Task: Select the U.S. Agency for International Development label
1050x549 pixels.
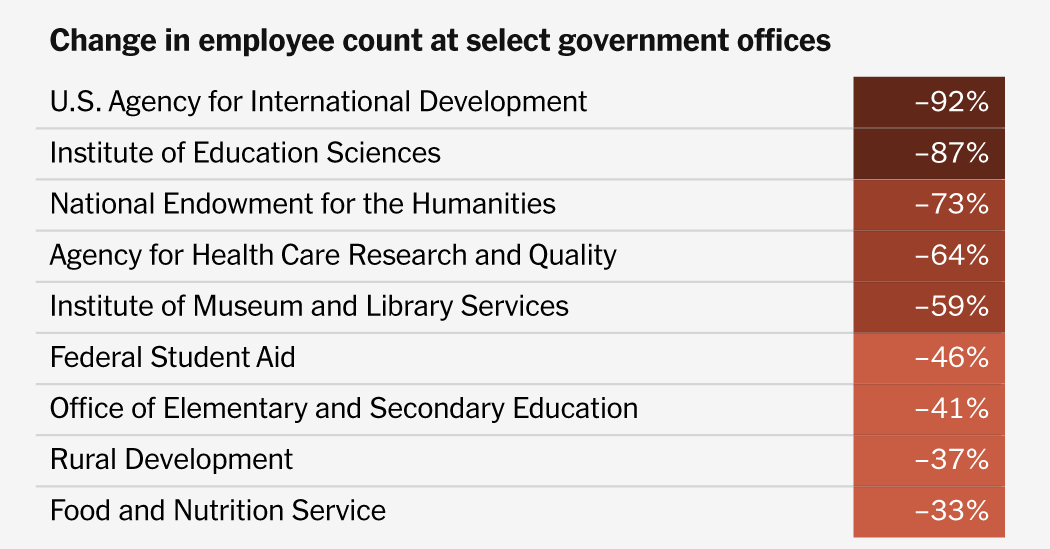Action: (x=318, y=101)
